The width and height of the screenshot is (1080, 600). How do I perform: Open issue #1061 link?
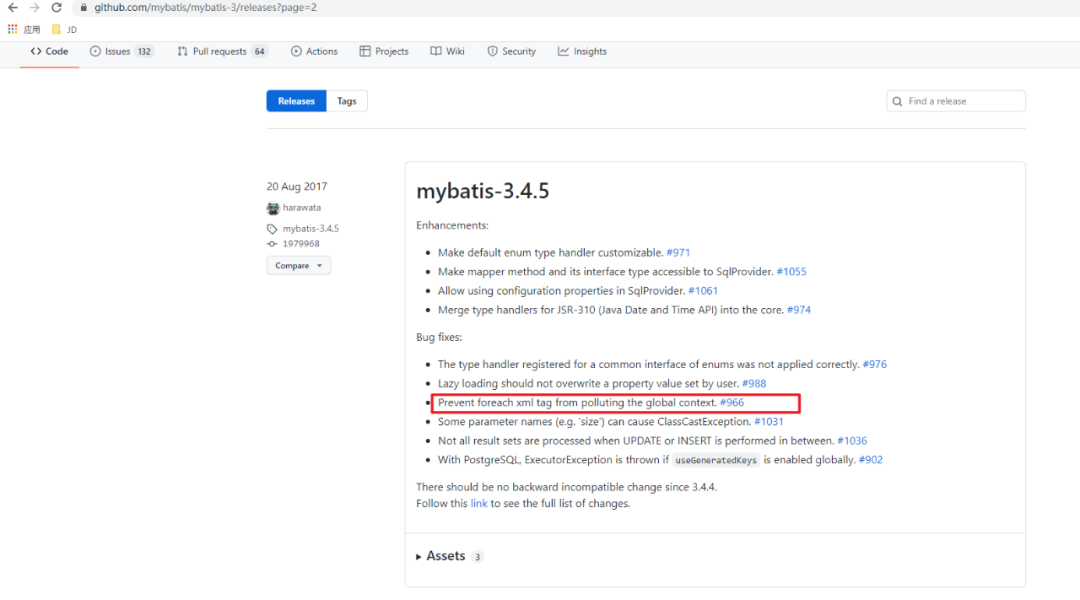(703, 291)
